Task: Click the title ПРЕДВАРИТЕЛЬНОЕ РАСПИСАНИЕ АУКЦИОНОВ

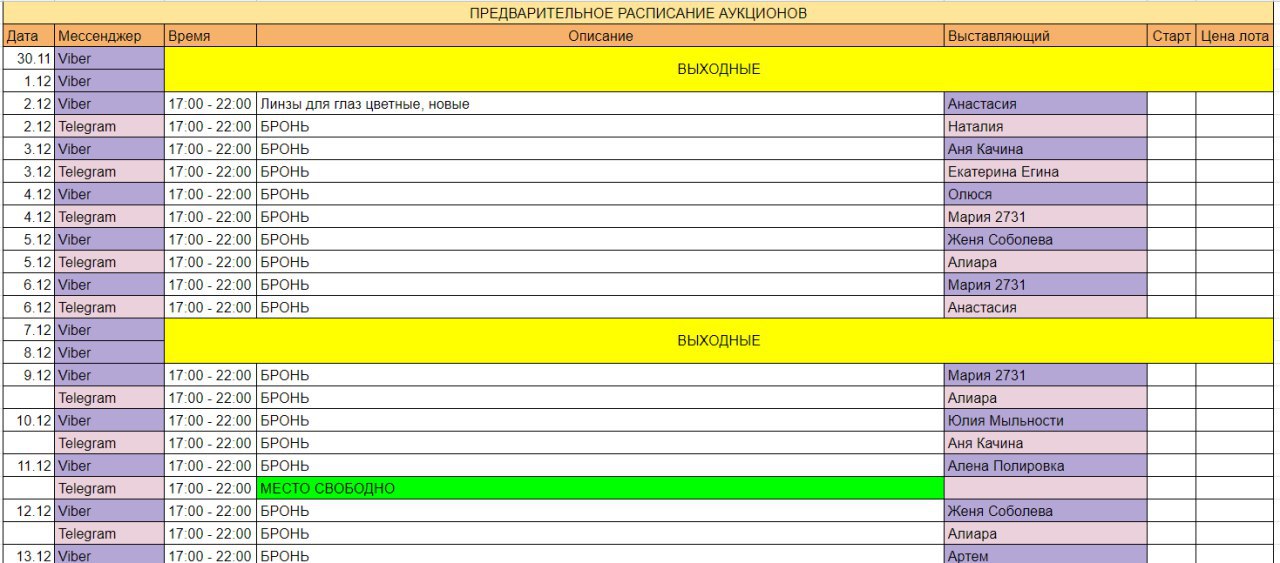Action: [638, 13]
